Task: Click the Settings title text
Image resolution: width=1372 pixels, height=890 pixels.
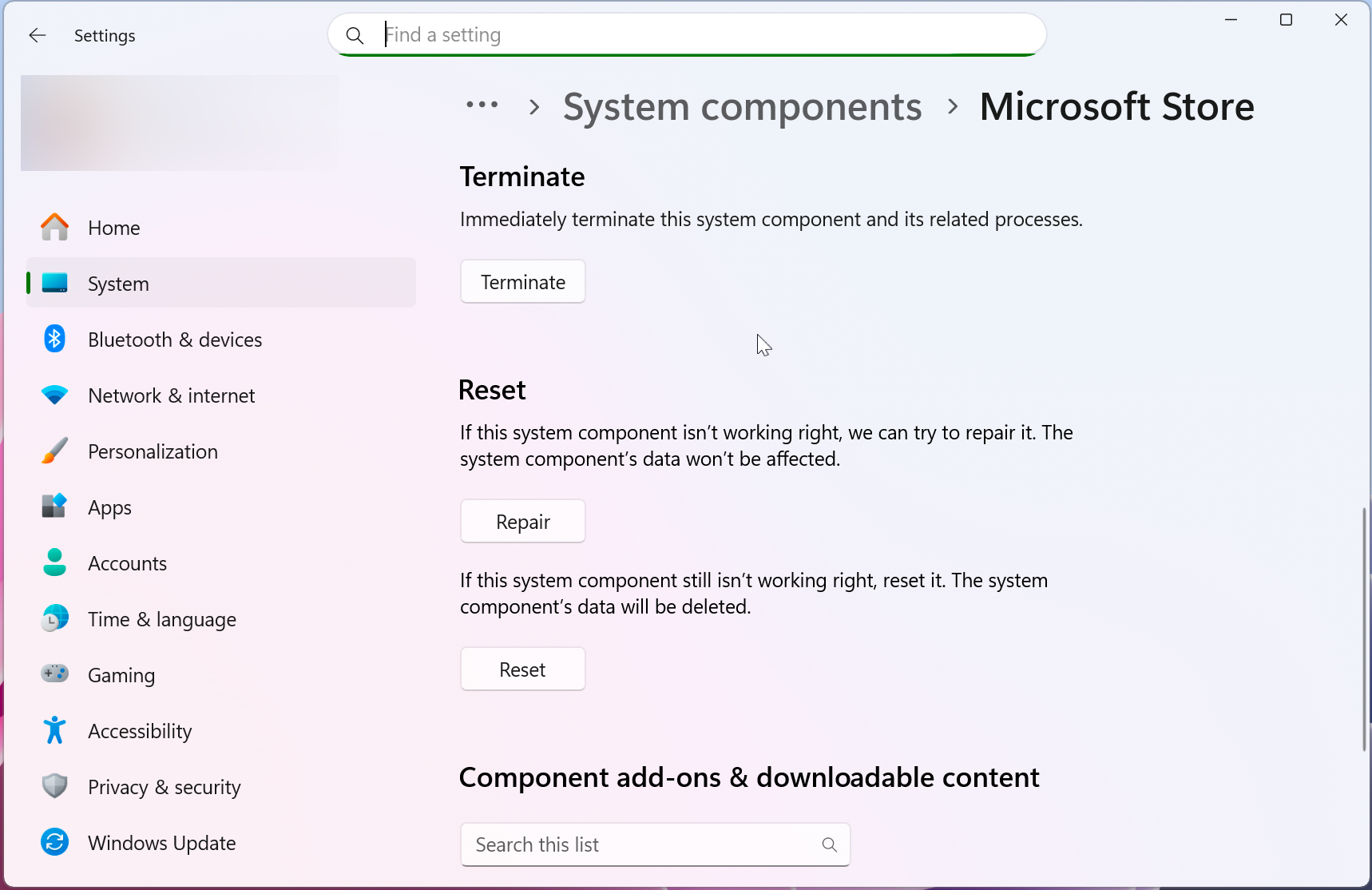Action: tap(105, 36)
